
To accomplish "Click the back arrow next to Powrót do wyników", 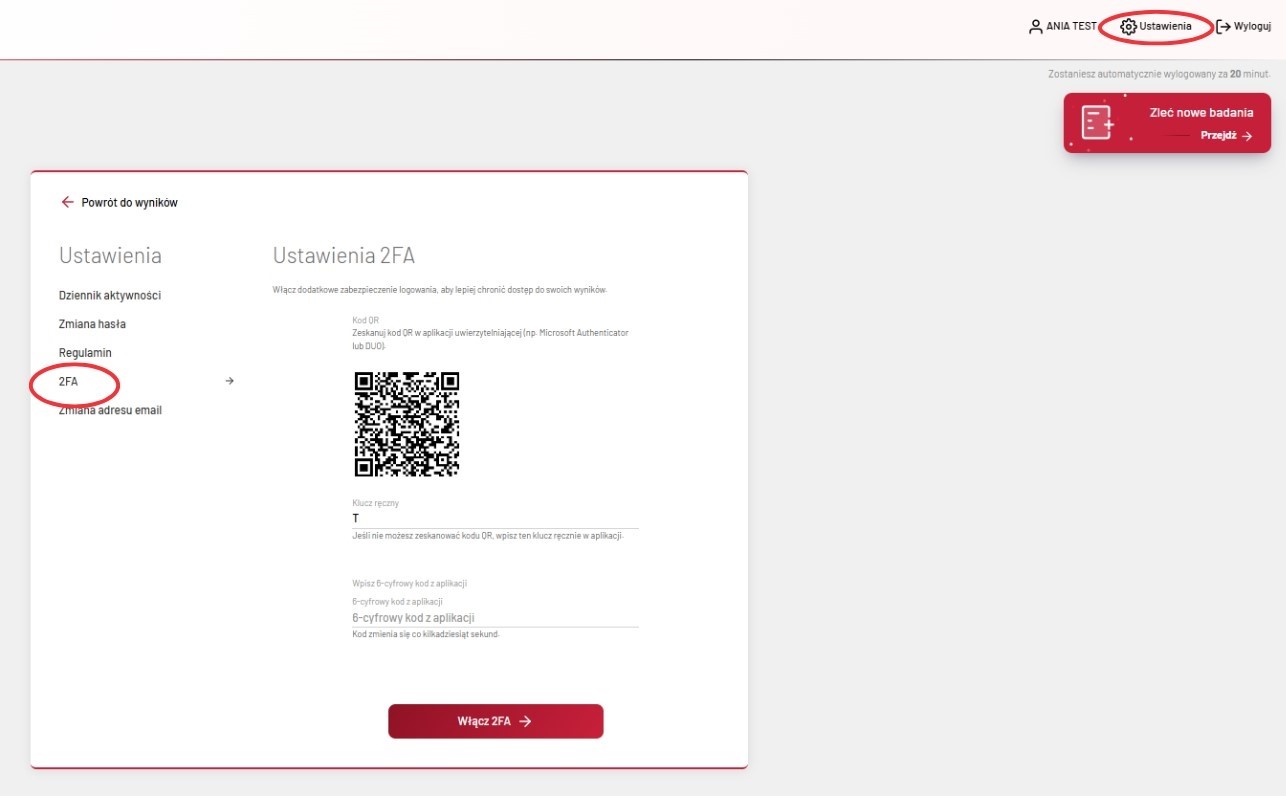I will (68, 202).
